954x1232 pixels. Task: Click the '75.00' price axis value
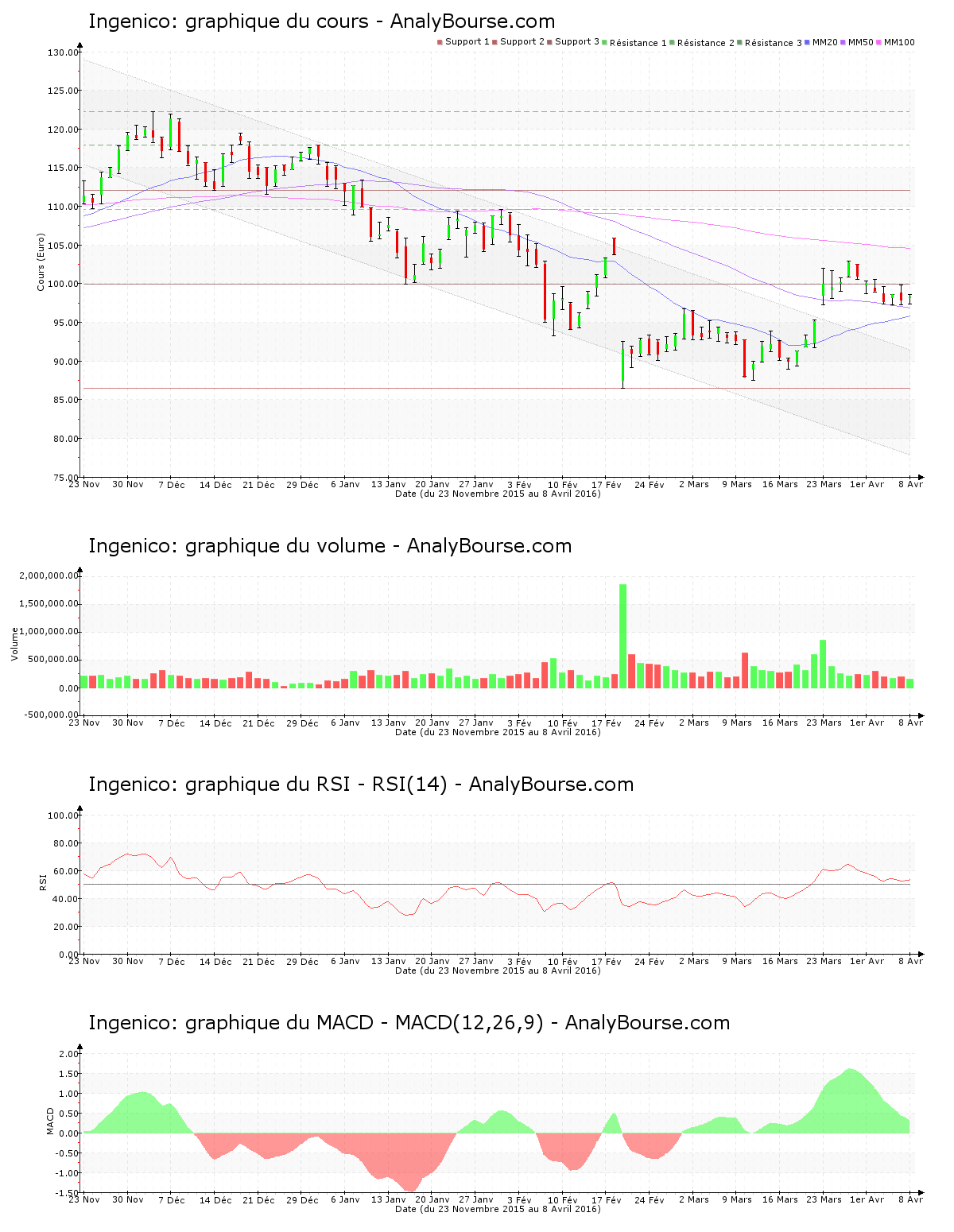click(x=65, y=478)
